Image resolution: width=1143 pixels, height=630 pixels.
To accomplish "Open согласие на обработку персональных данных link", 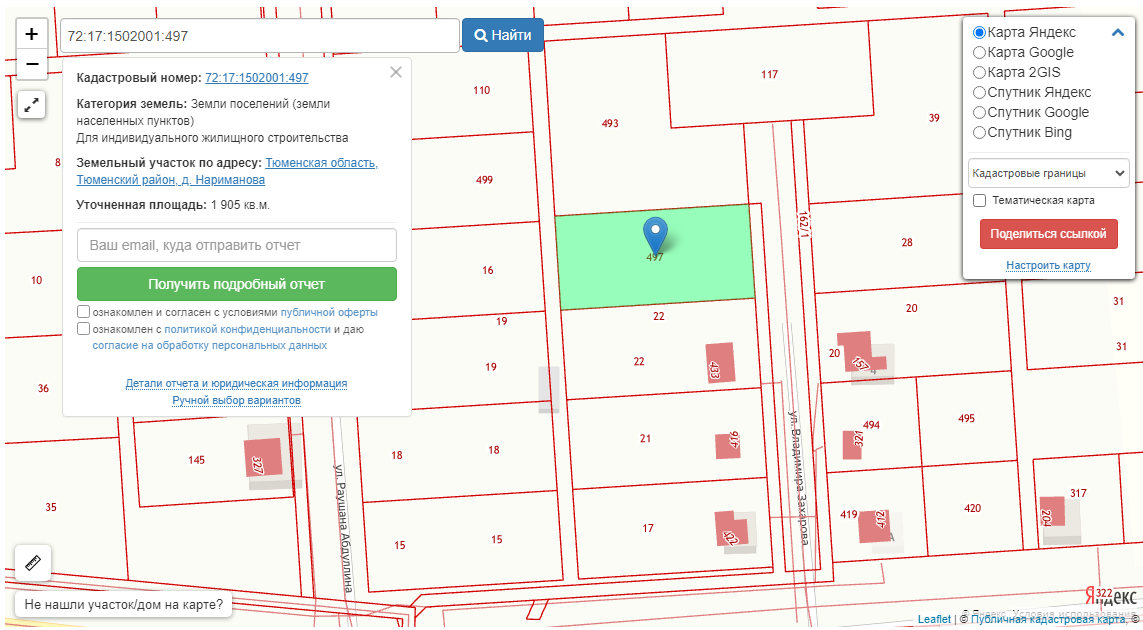I will [209, 346].
